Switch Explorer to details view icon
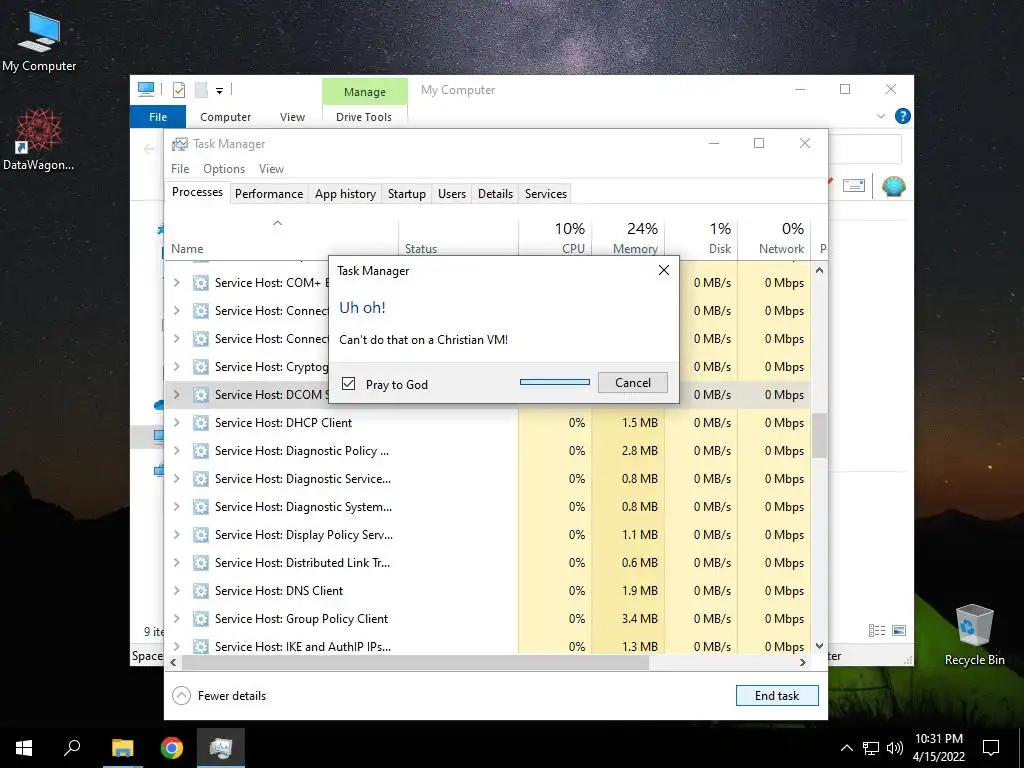Viewport: 1024px width, 768px height. [877, 630]
